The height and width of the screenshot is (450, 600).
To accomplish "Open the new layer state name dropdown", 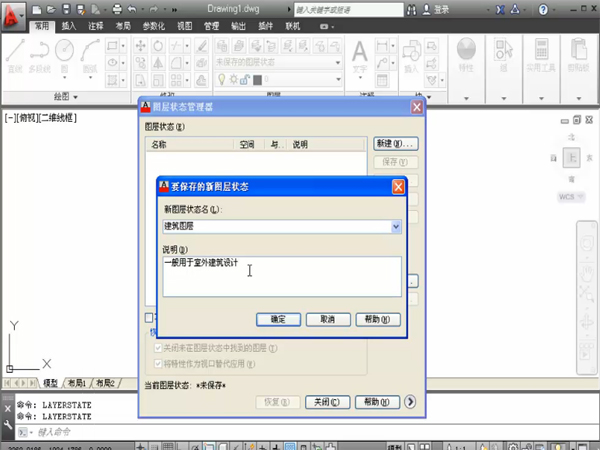I will [396, 227].
